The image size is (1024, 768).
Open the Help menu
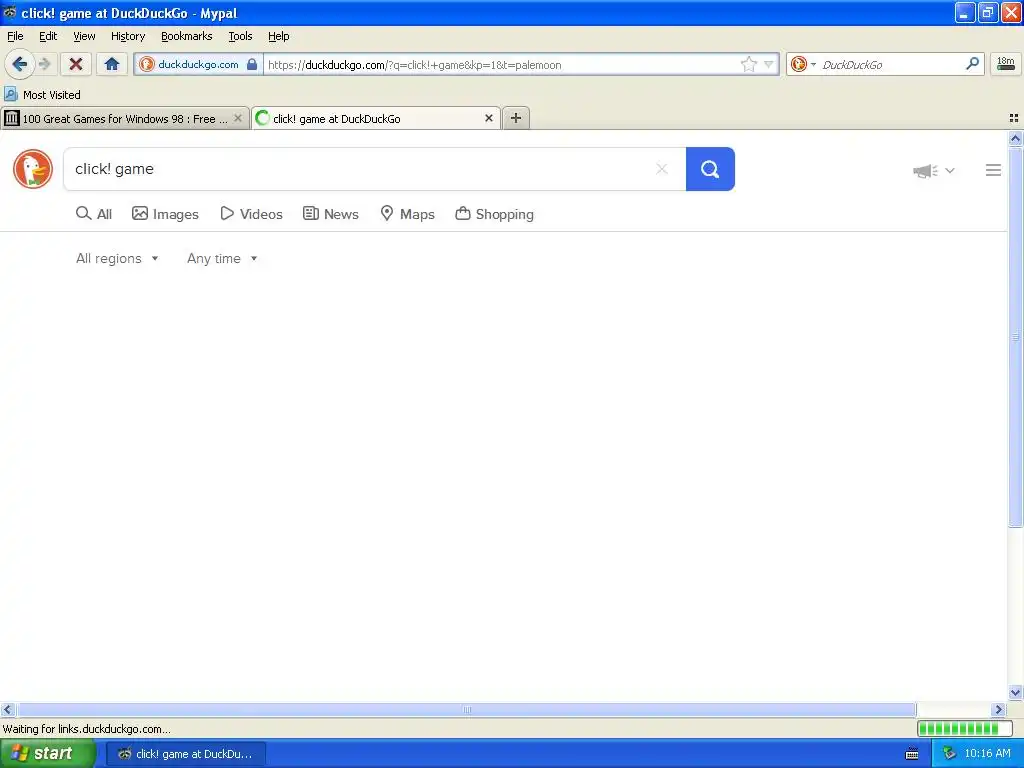(x=278, y=36)
